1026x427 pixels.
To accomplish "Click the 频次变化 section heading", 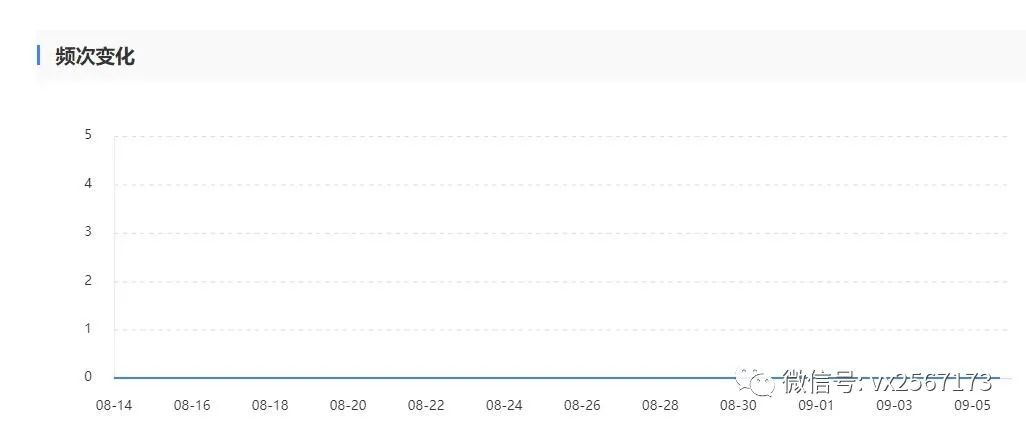I will (x=95, y=56).
